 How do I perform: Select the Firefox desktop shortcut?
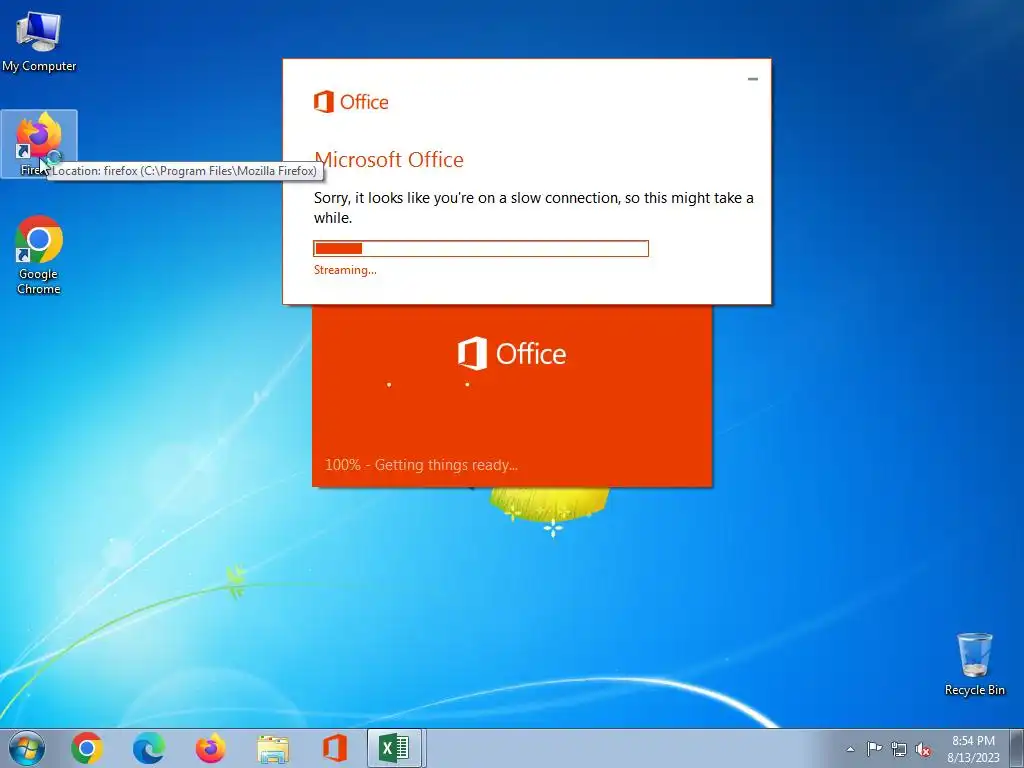tap(39, 144)
